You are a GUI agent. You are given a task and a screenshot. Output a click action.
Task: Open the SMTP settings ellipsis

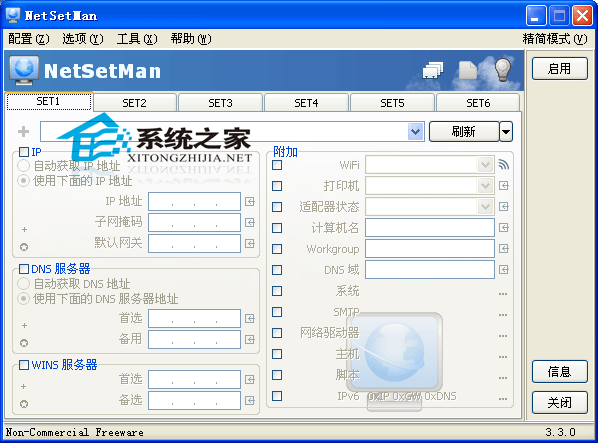point(503,315)
